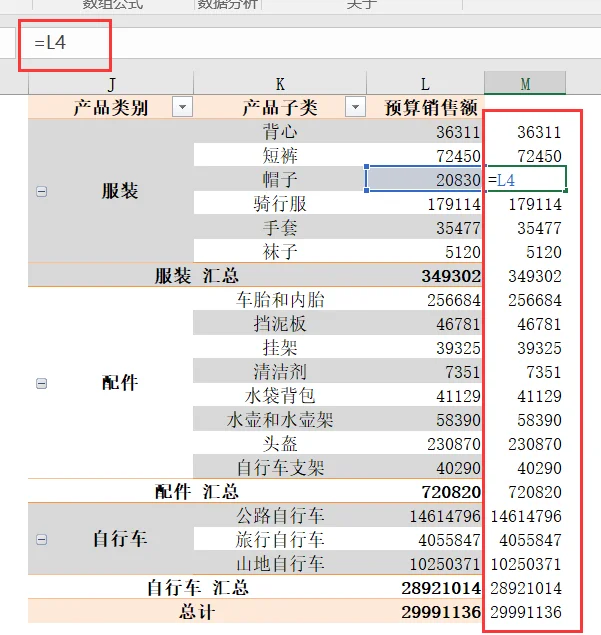Select the 车胎和内胎 cell
The width and height of the screenshot is (601, 635).
point(280,300)
